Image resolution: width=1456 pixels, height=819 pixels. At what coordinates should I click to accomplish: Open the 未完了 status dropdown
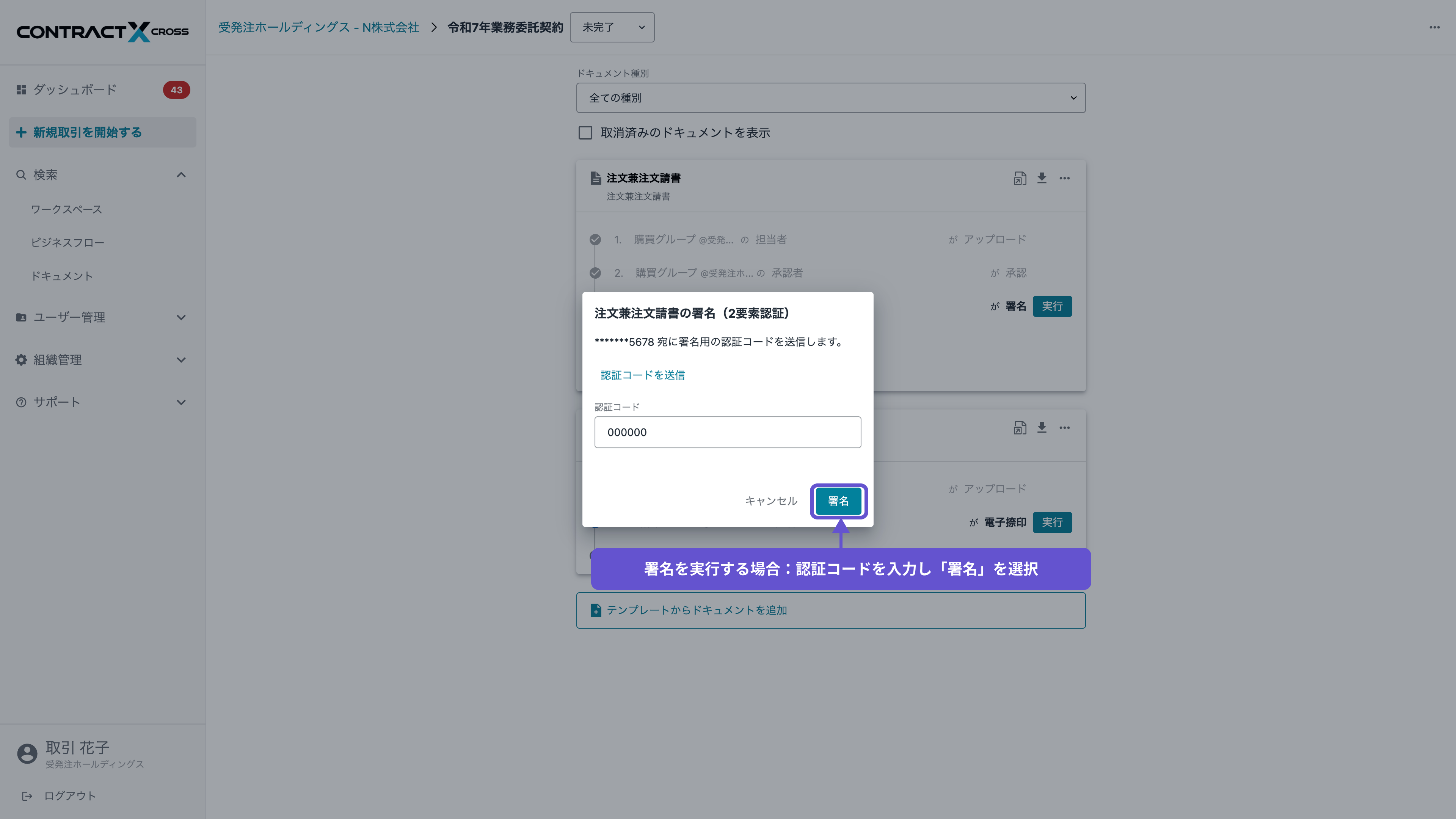click(612, 27)
